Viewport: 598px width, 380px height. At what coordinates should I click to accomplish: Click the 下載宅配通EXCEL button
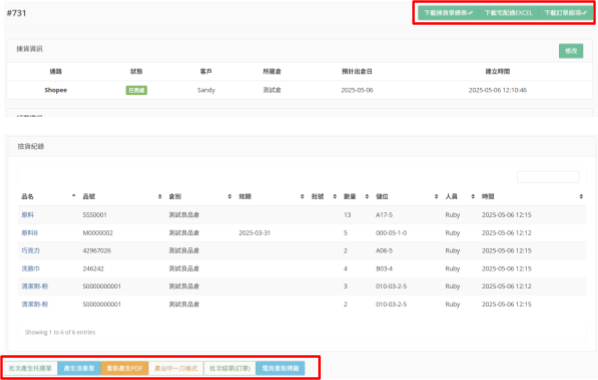(x=508, y=13)
